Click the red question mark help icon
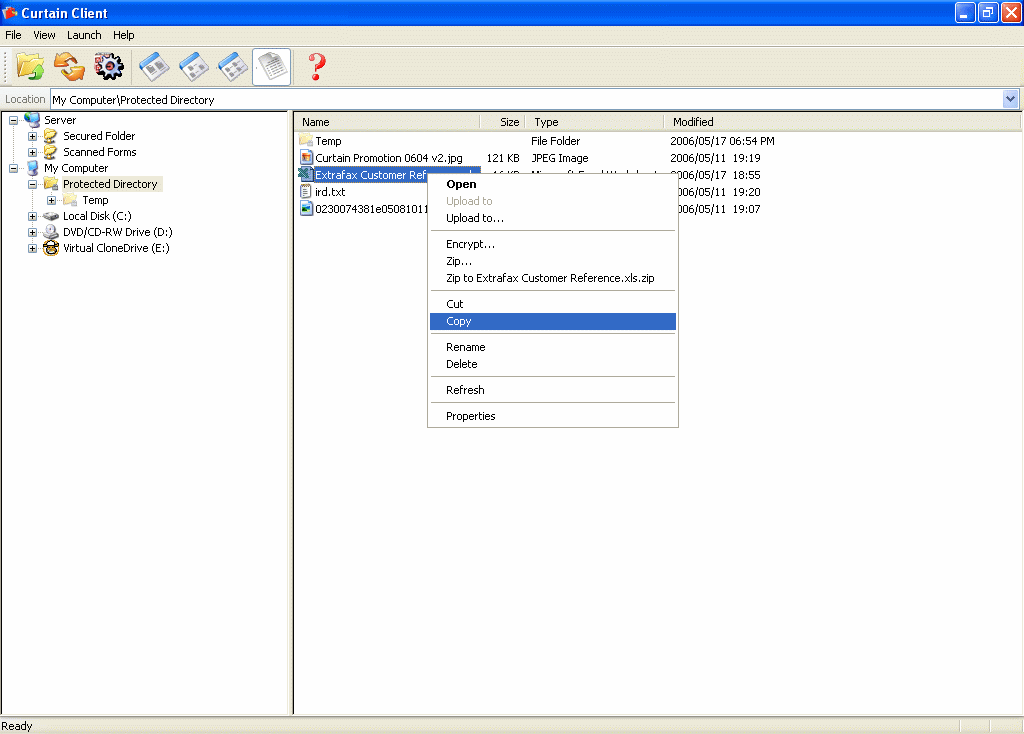The height and width of the screenshot is (734, 1024). pos(317,67)
